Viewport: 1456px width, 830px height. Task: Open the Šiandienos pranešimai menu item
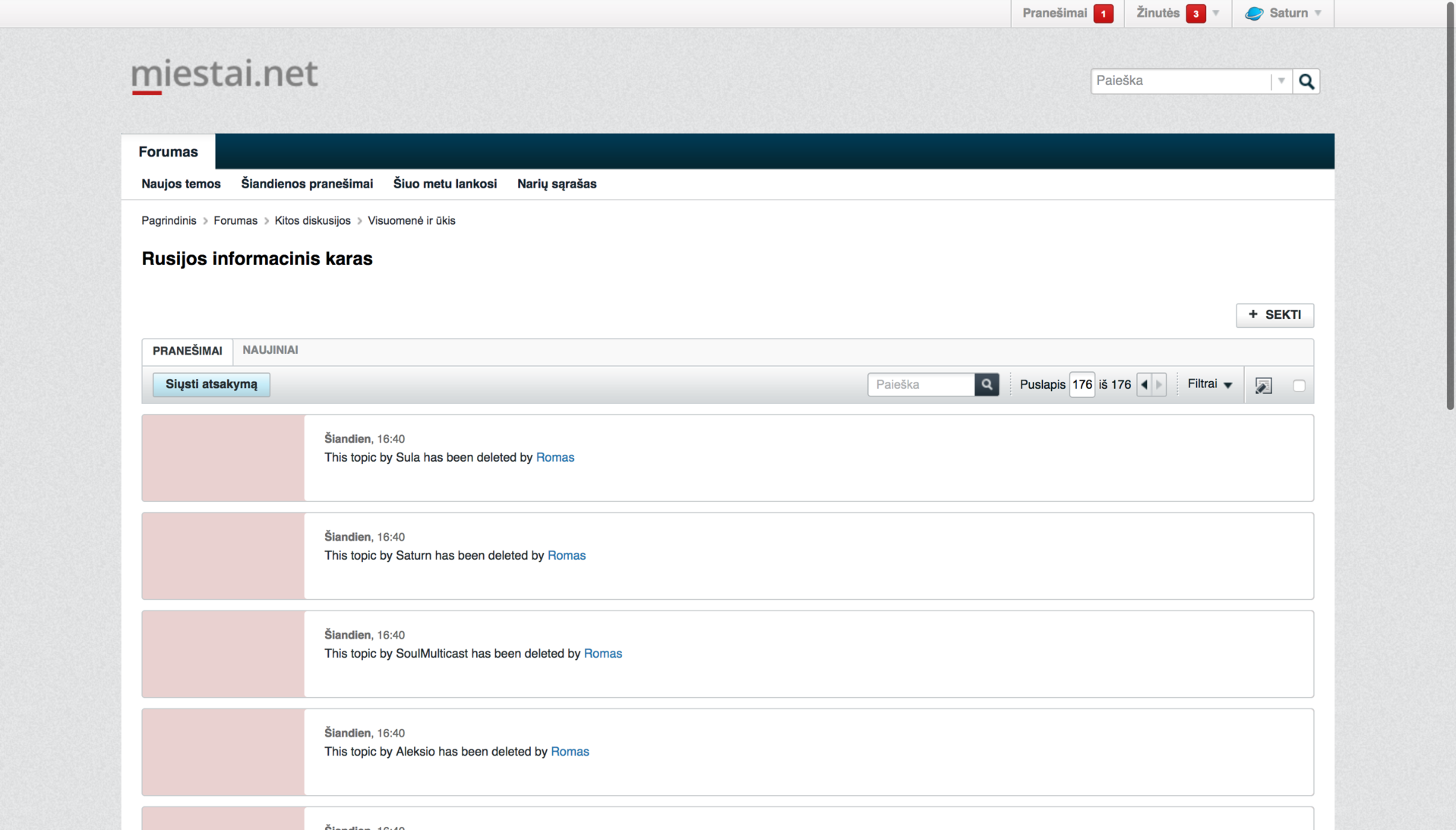pyautogui.click(x=307, y=184)
